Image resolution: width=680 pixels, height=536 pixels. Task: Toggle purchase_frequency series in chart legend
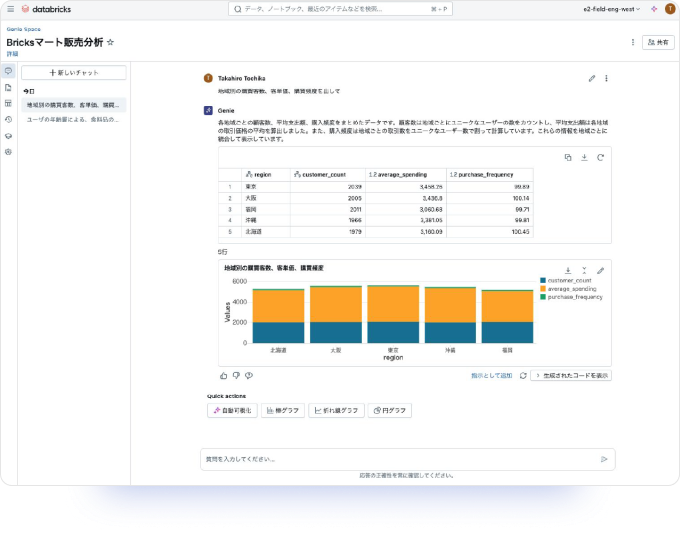point(570,297)
